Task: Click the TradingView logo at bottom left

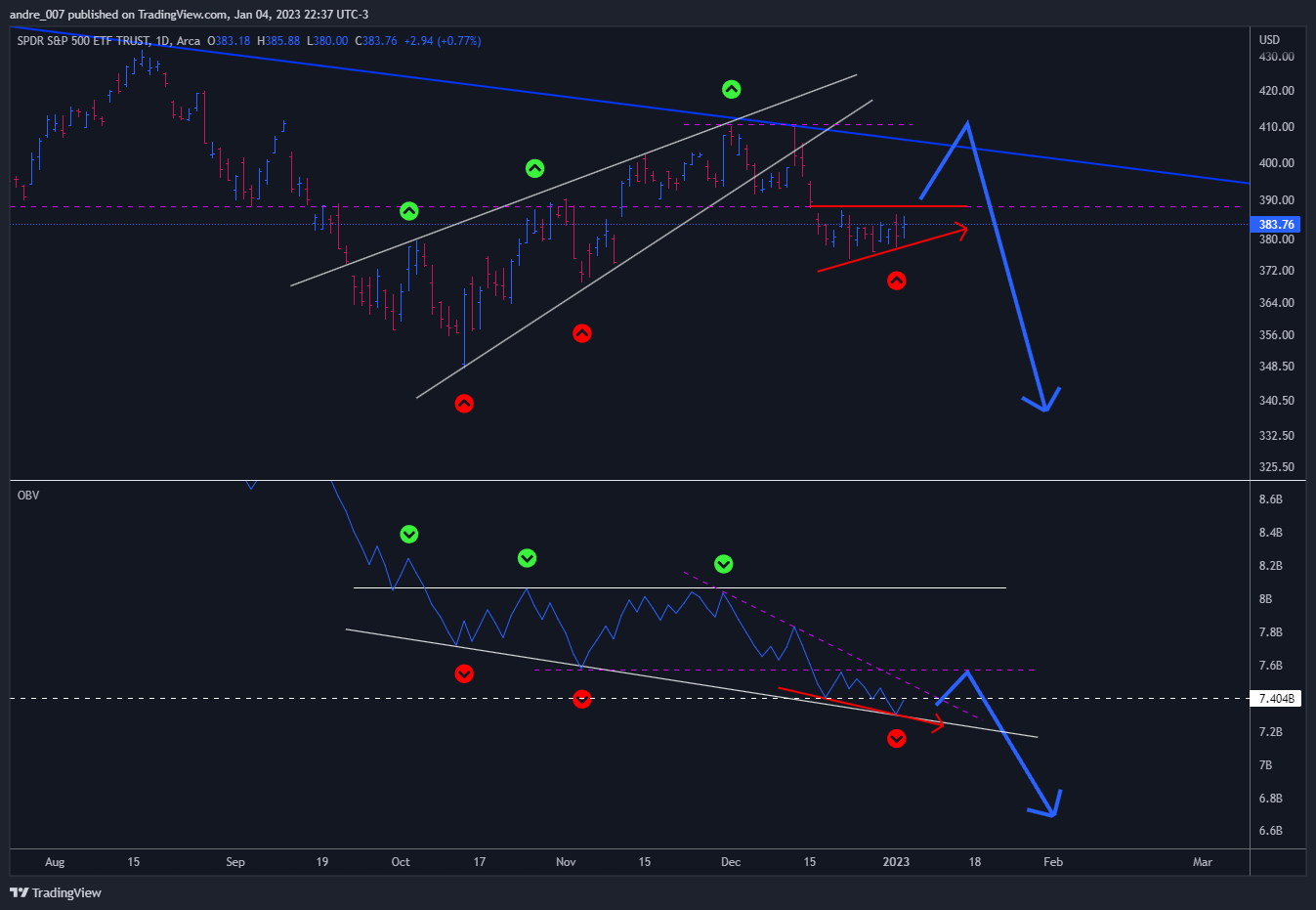Action: click(56, 892)
